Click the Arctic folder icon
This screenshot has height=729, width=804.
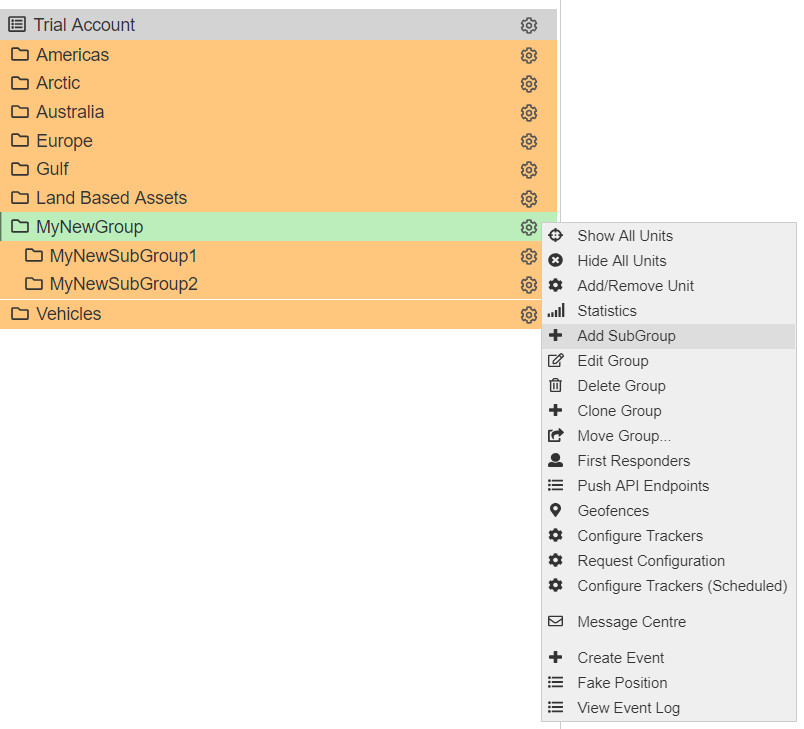19,83
